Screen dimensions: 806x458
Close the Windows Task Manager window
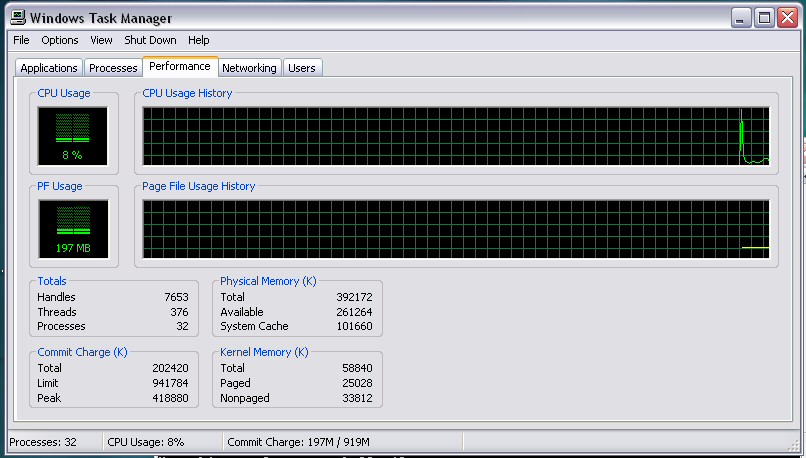click(786, 17)
